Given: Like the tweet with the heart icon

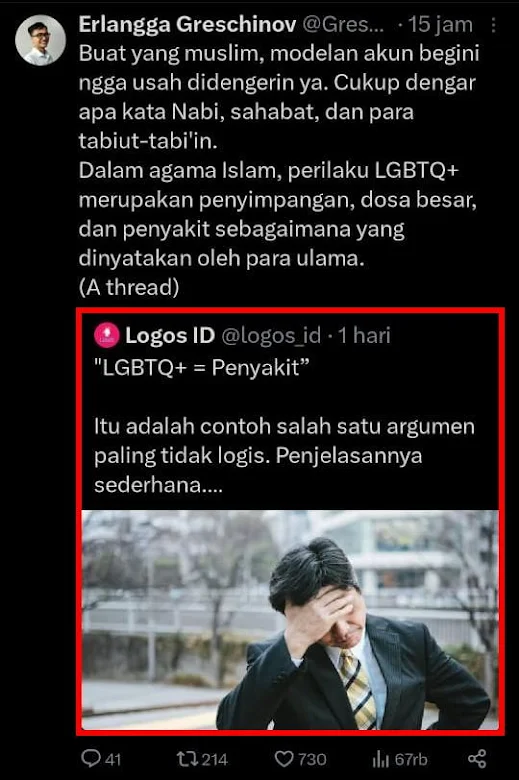Looking at the screenshot, I should pos(284,759).
